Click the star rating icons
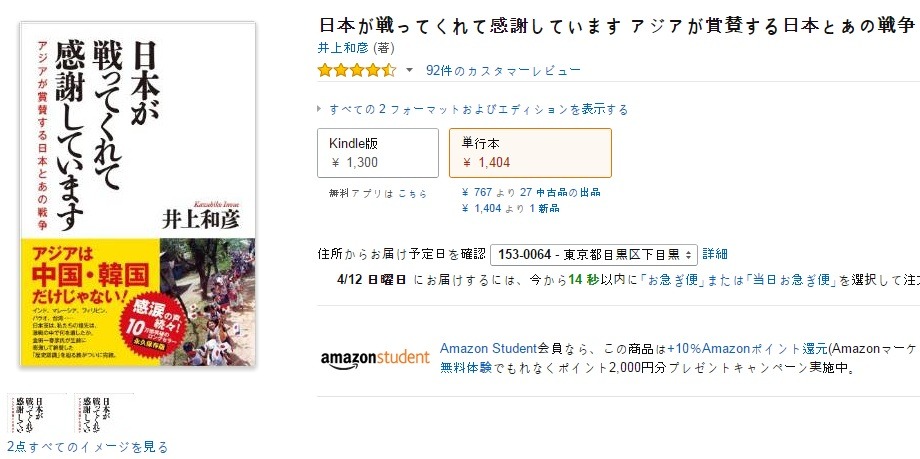920x459 pixels. 356,71
